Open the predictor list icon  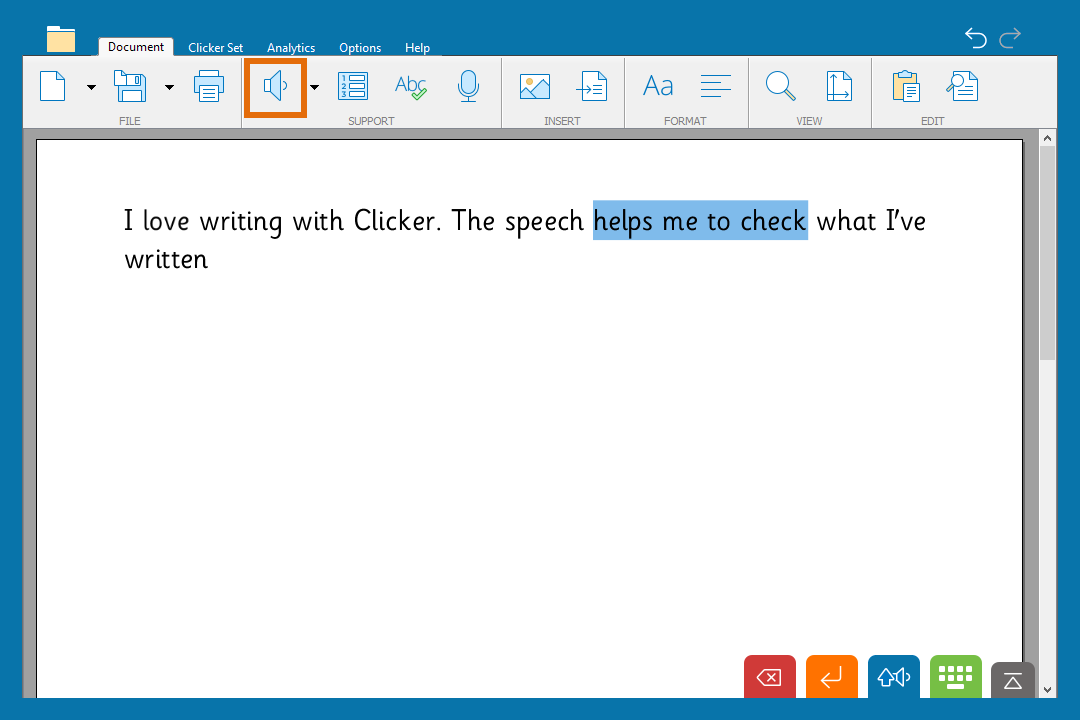pos(352,87)
